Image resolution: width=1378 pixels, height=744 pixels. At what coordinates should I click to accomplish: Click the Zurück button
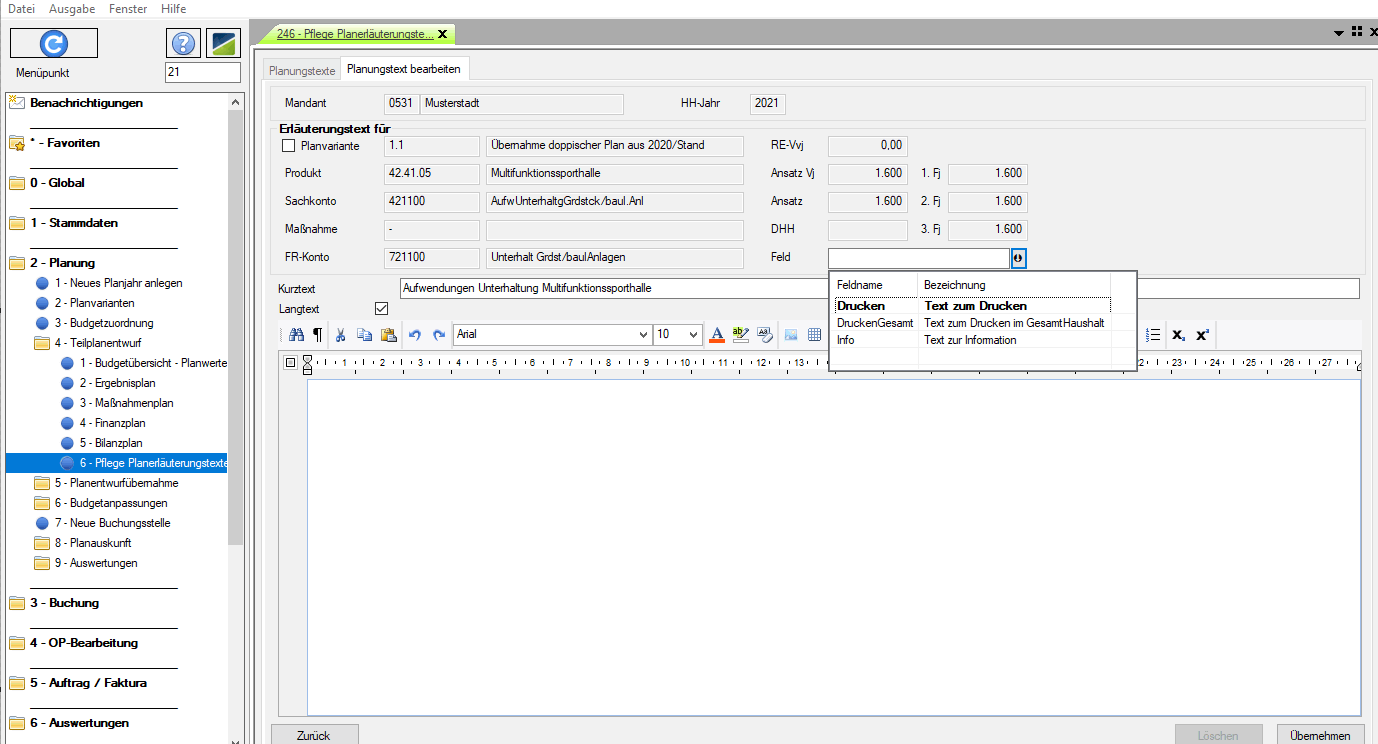click(x=314, y=735)
